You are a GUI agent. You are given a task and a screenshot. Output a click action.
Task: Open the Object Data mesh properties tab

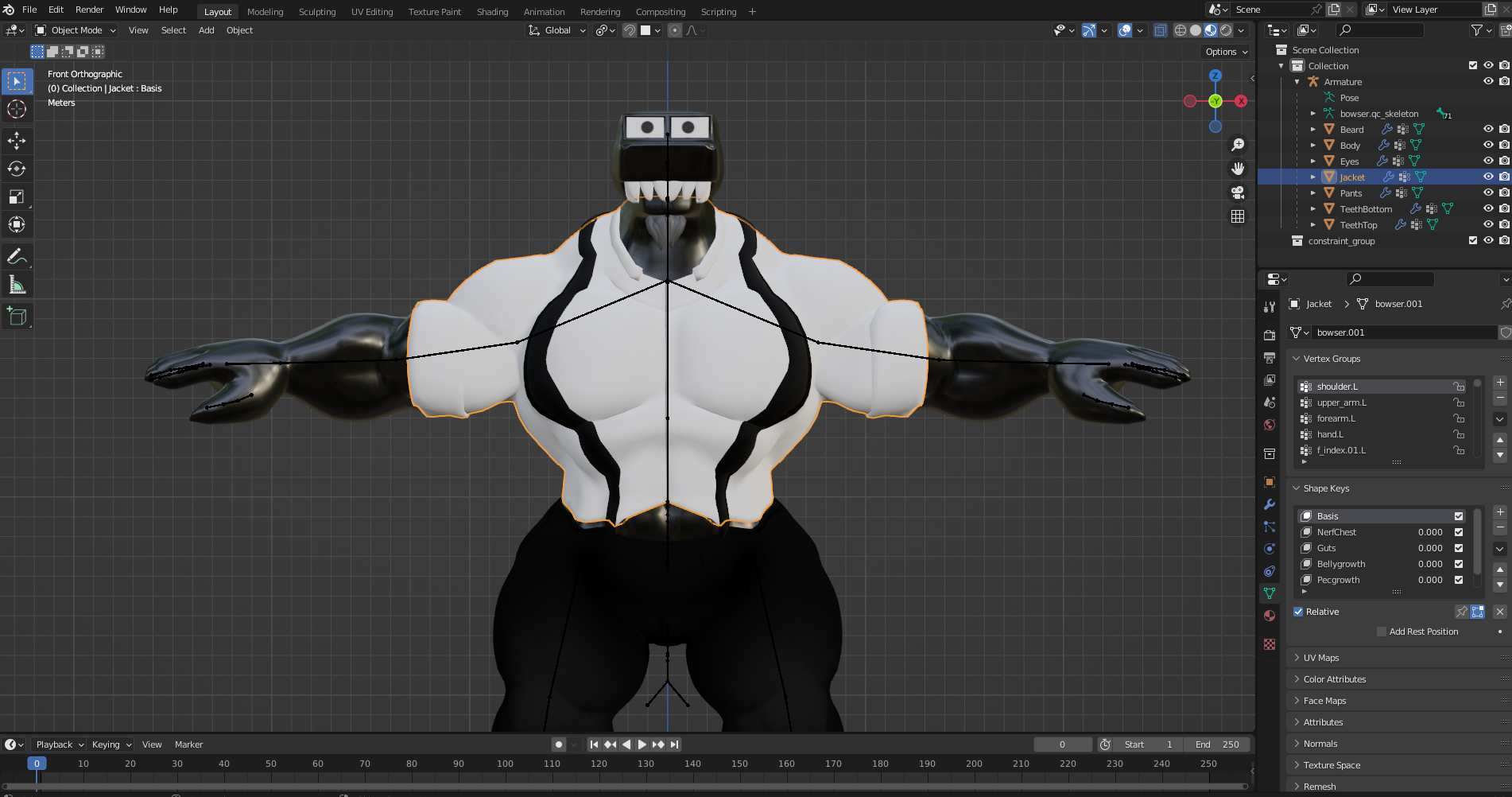(x=1270, y=593)
